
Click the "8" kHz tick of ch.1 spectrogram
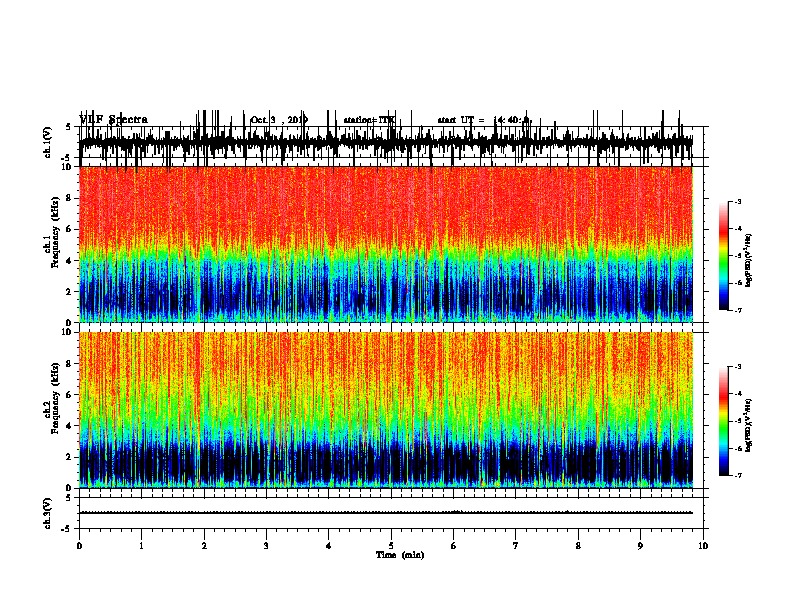coord(69,198)
